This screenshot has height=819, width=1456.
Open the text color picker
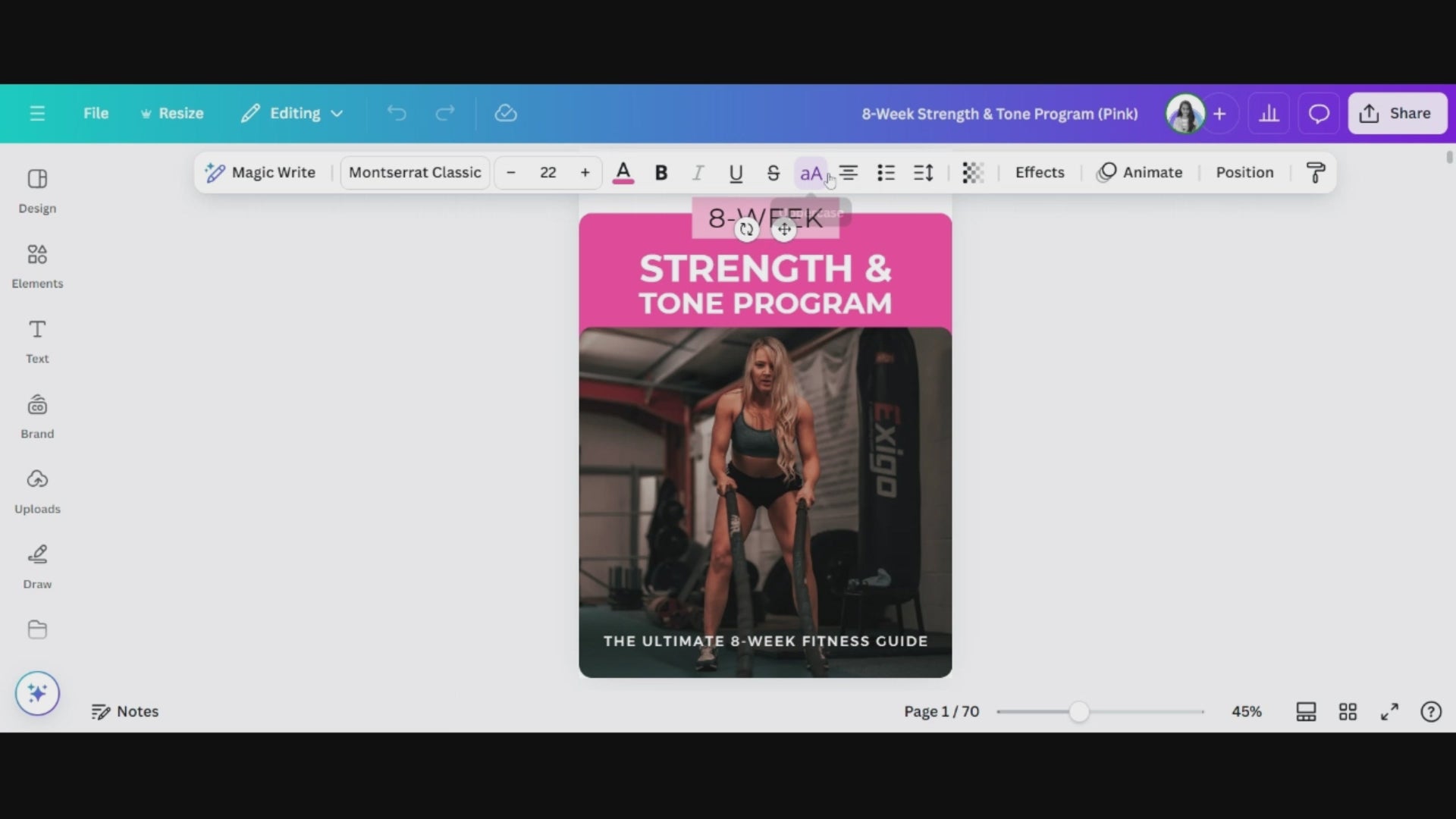[623, 173]
